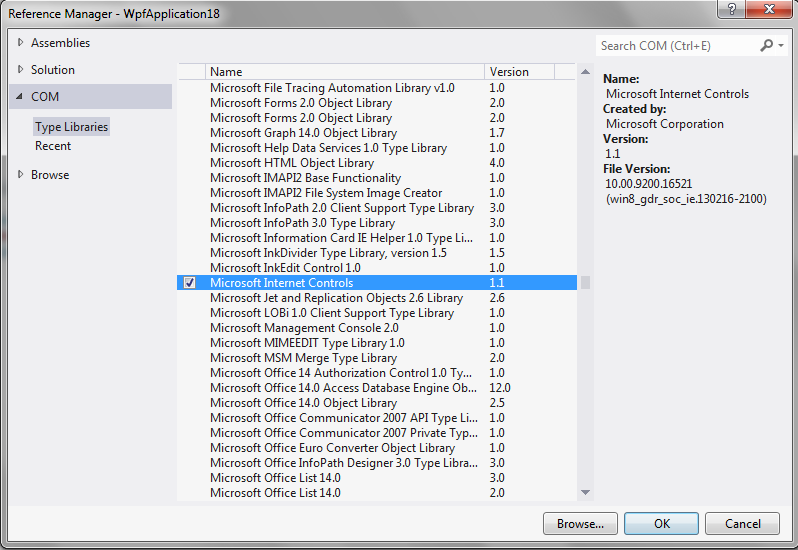
Task: Open the Type Libraries sub-item
Action: 71,127
